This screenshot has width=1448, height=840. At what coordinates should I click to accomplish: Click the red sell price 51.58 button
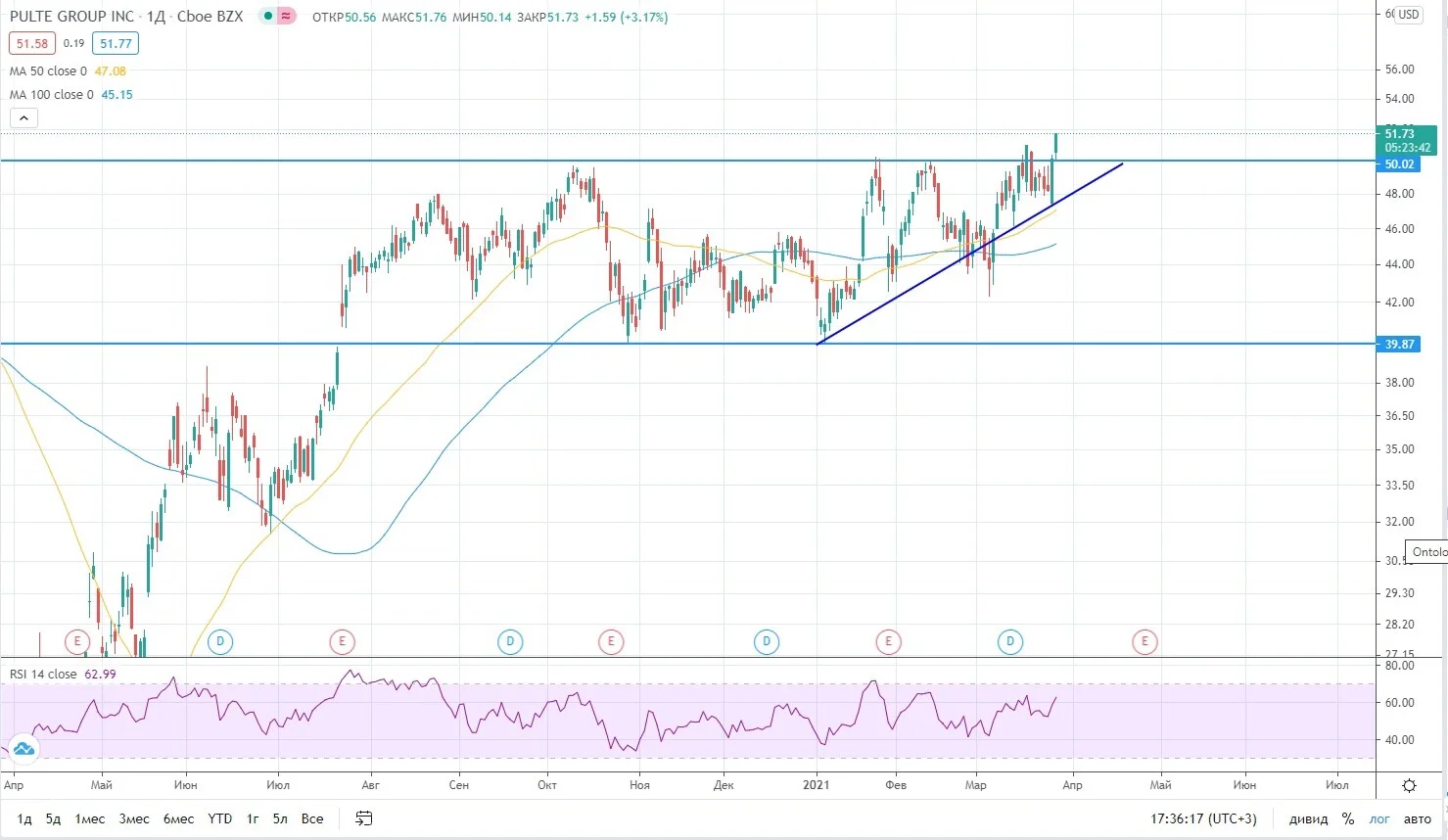point(32,43)
